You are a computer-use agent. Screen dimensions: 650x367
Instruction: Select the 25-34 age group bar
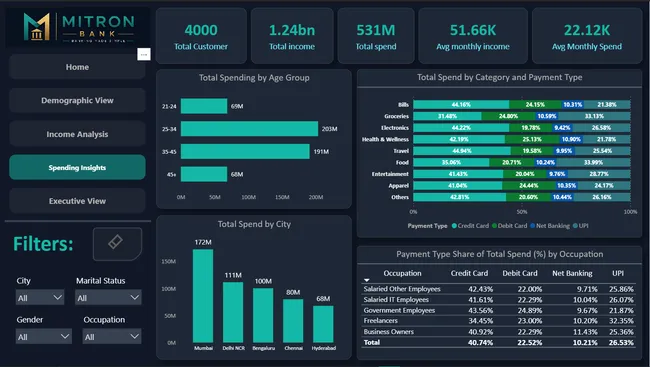coord(249,129)
